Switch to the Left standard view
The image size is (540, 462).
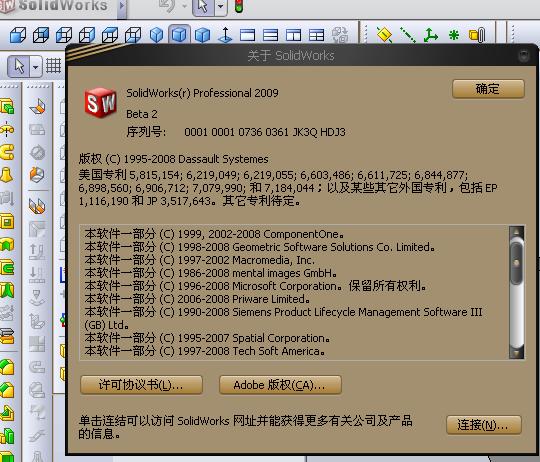click(64, 35)
